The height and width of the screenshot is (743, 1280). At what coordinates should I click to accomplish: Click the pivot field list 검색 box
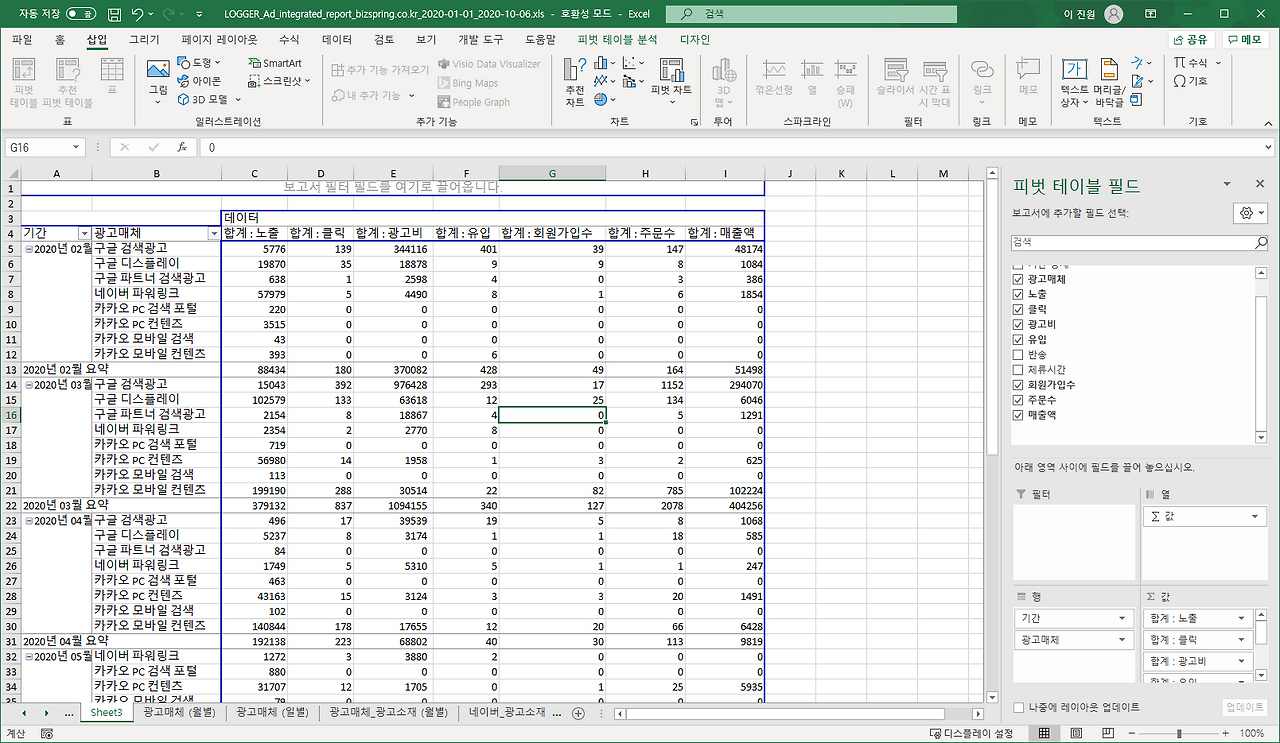1140,242
